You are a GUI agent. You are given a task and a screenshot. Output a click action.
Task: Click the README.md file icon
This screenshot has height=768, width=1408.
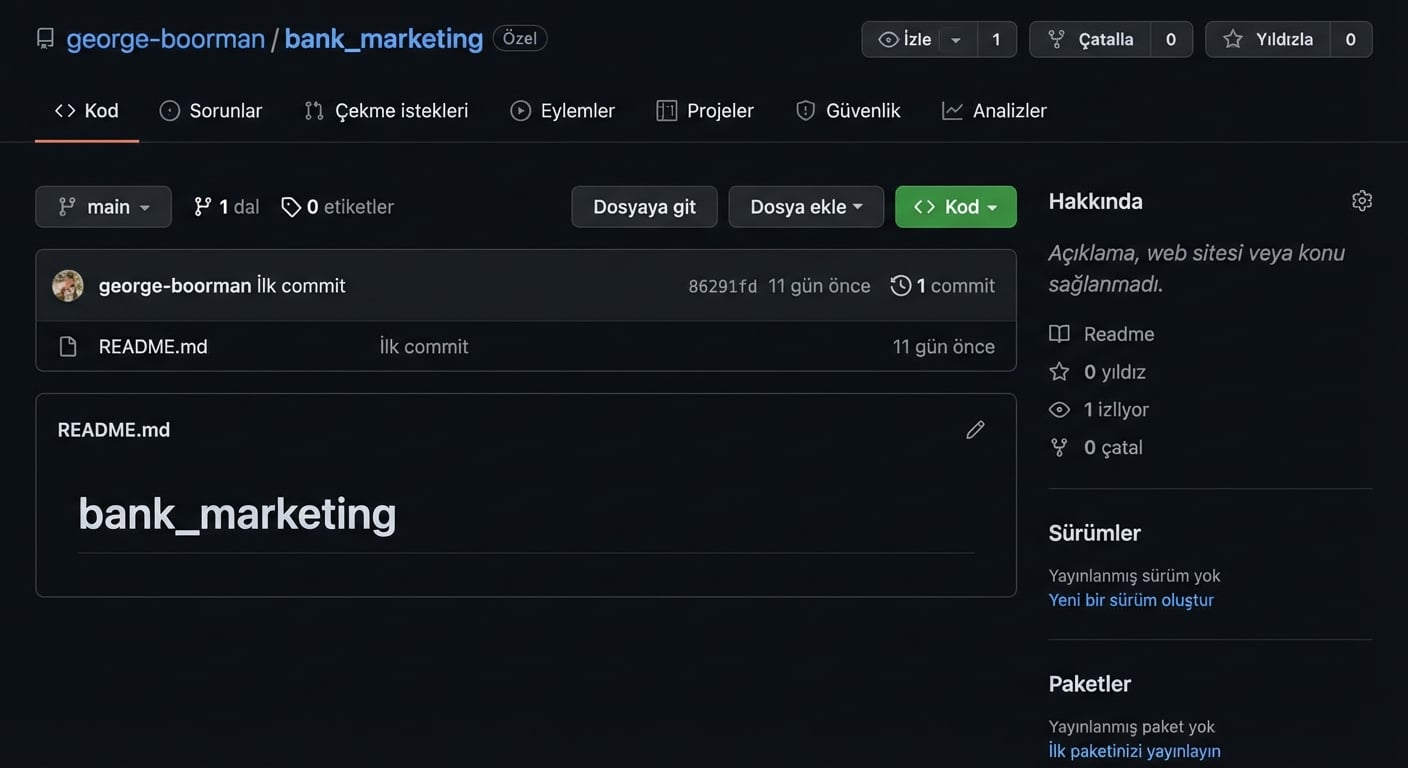(67, 346)
